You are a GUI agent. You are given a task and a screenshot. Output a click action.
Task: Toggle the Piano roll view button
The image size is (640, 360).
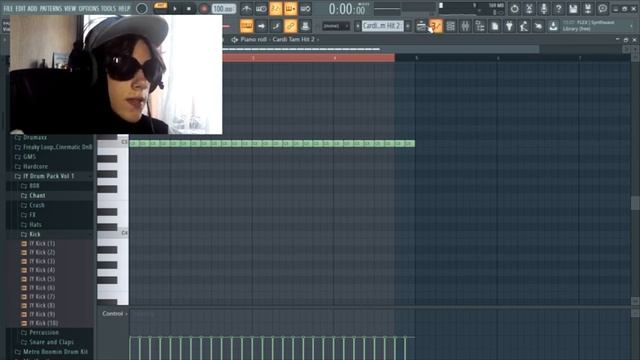[x=436, y=26]
